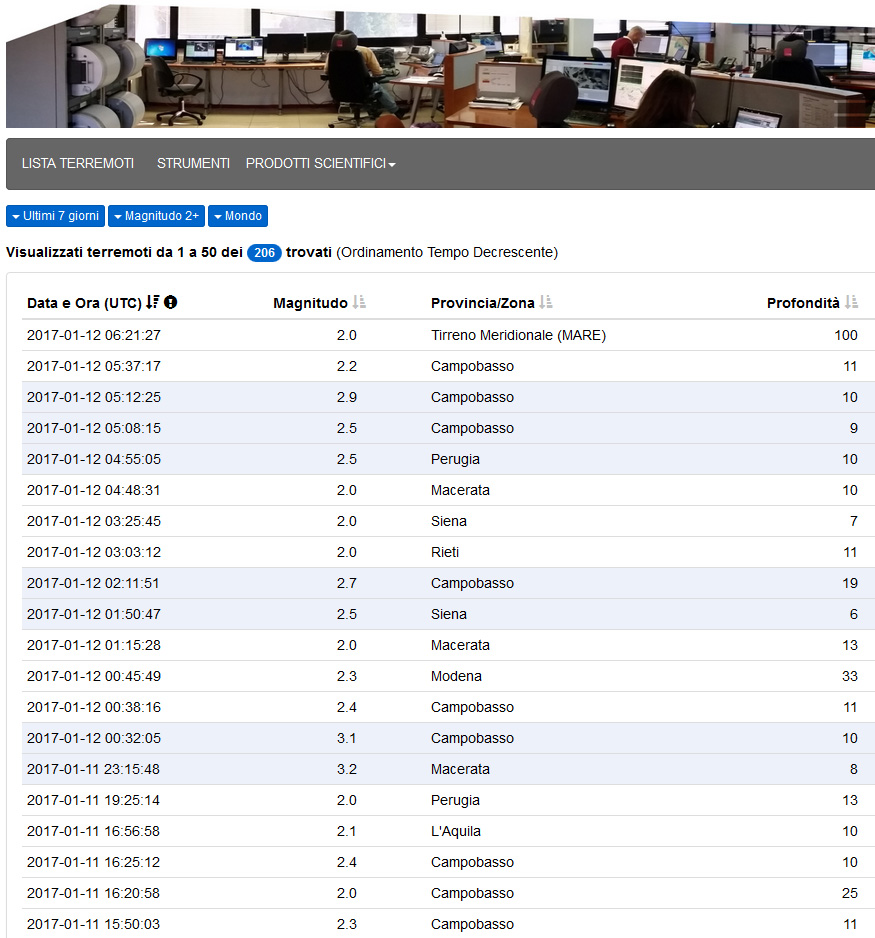Sort by Provincia/Zona sort icon
This screenshot has width=875, height=938.
click(x=546, y=303)
